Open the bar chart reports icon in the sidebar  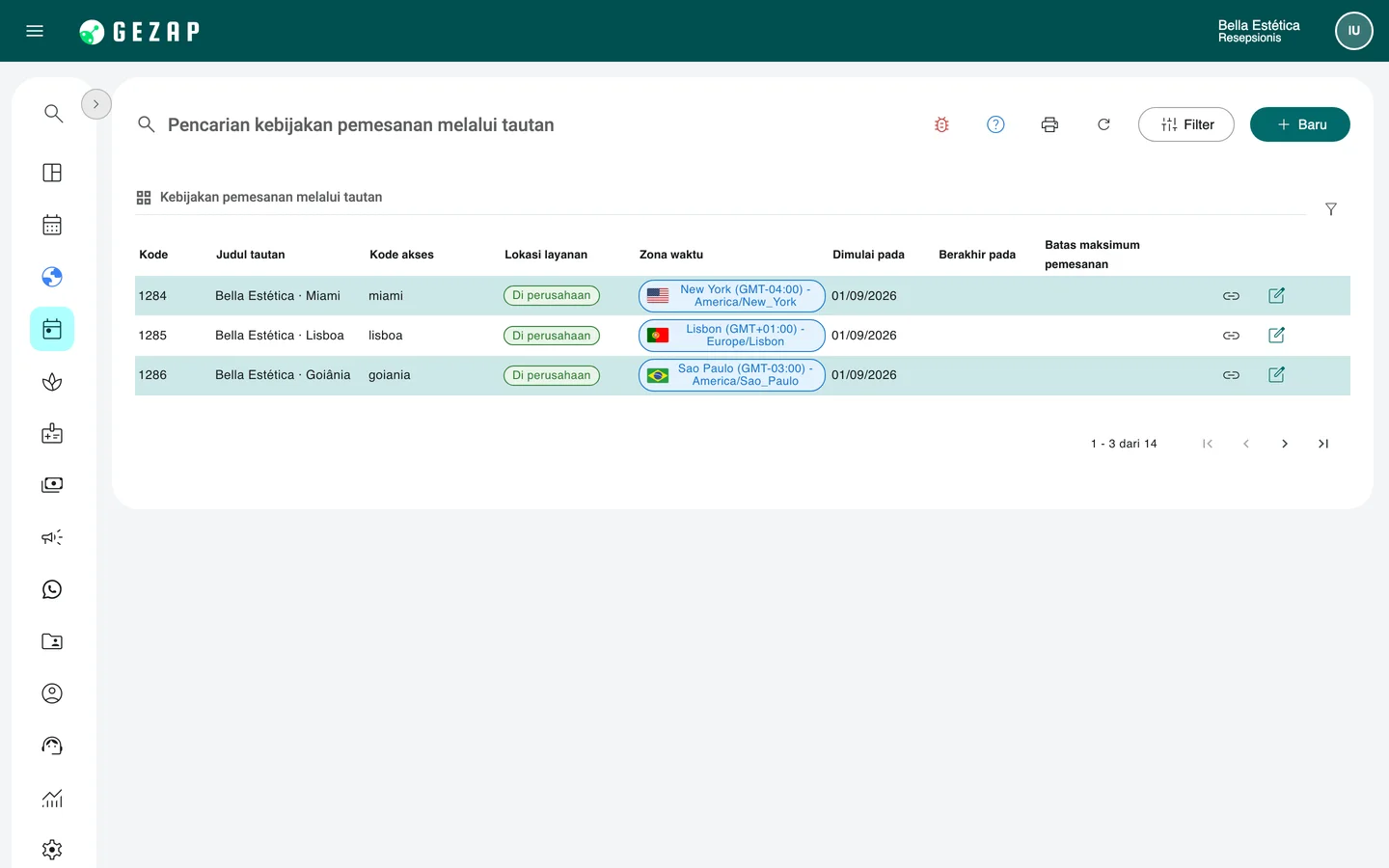click(52, 798)
